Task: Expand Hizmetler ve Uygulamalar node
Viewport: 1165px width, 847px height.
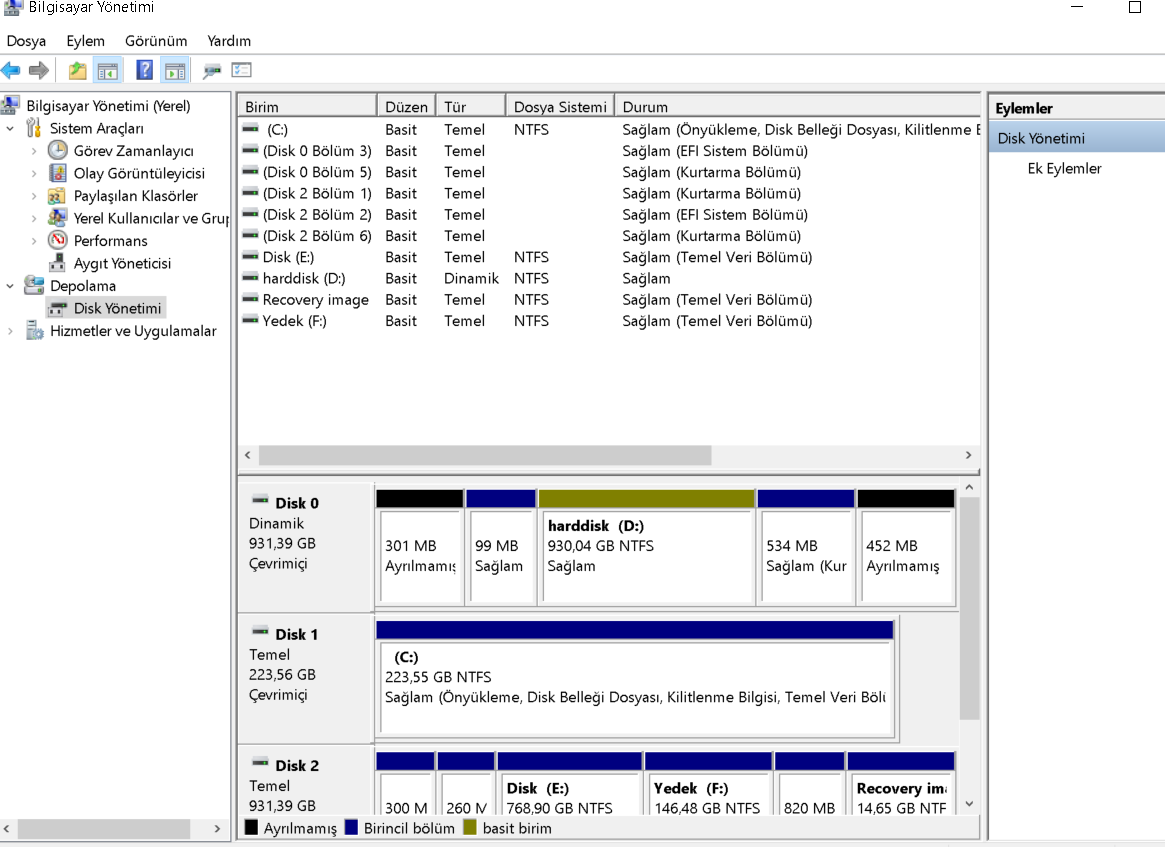Action: click(x=10, y=331)
